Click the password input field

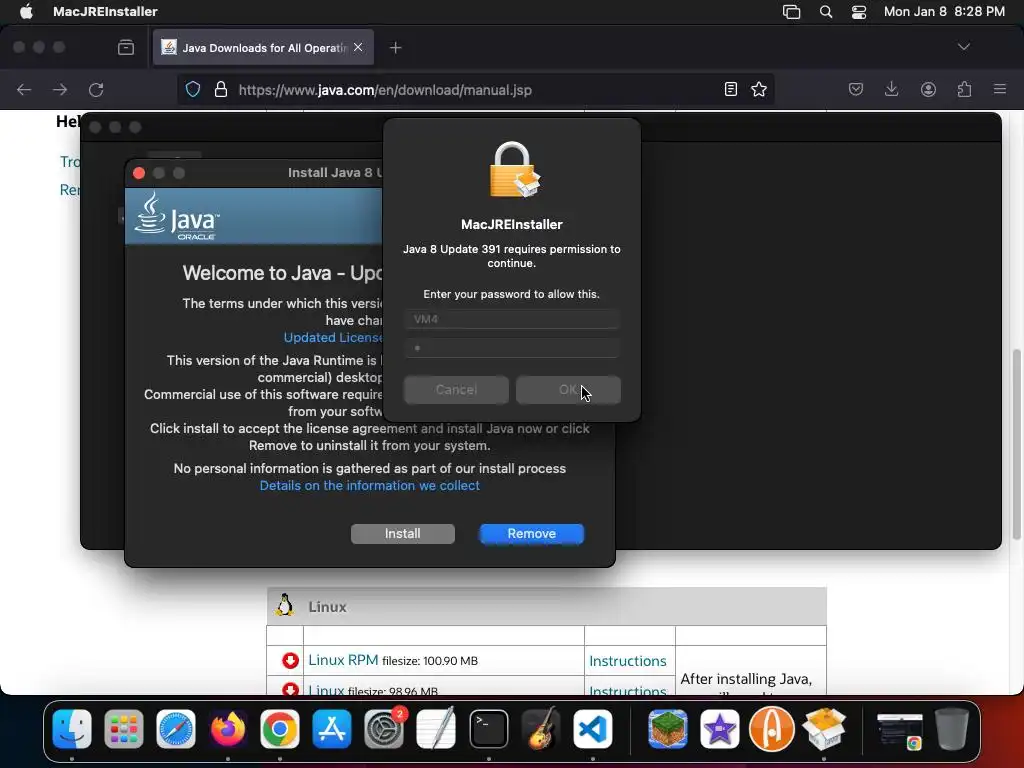pos(511,347)
